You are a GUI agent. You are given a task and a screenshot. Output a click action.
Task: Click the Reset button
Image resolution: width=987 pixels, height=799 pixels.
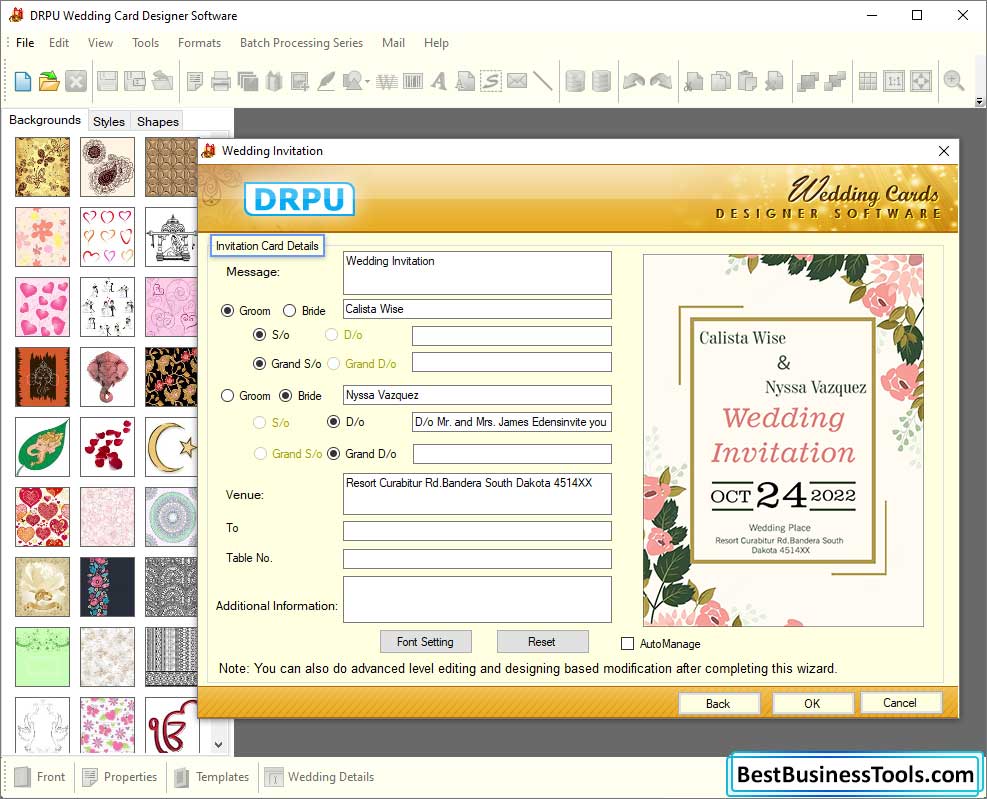tap(542, 642)
